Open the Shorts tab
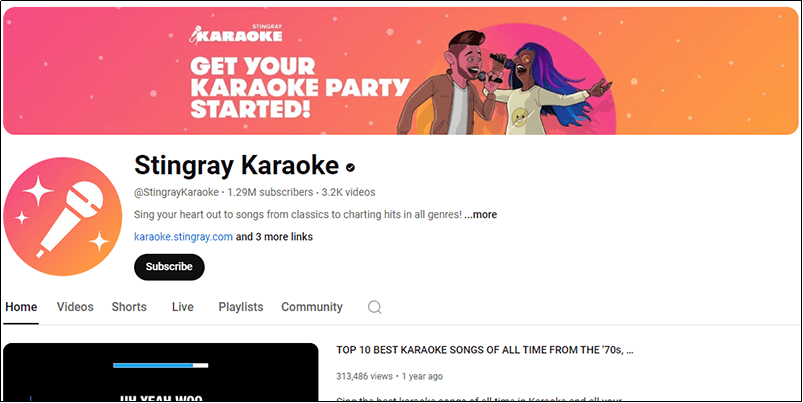Screen dimensions: 803x403 pos(129,307)
